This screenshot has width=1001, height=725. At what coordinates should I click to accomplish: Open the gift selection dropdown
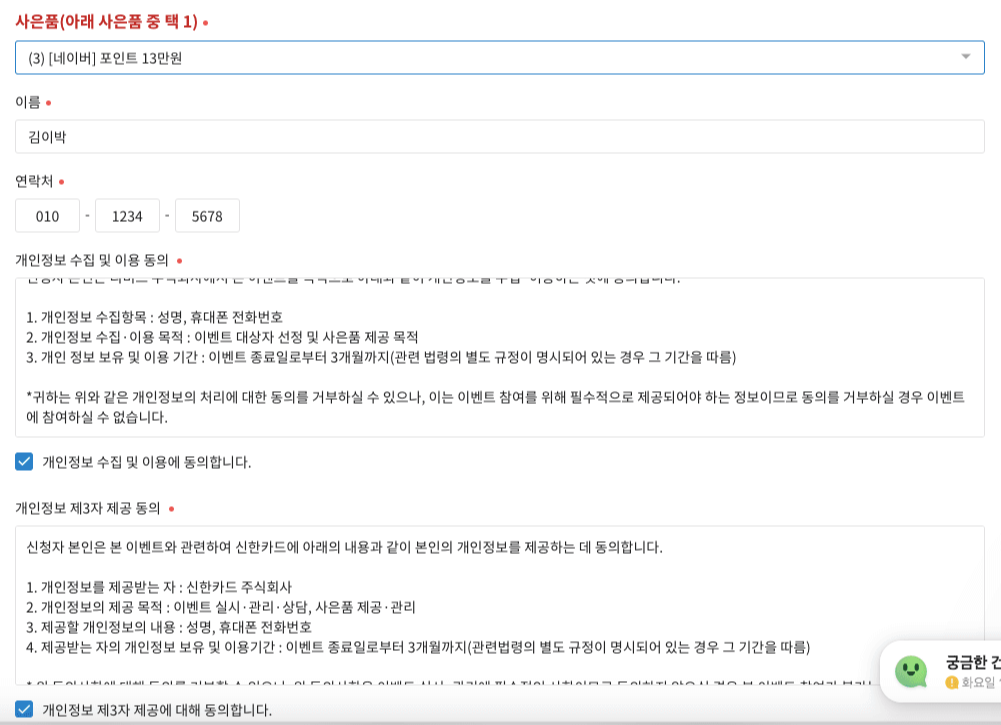500,57
